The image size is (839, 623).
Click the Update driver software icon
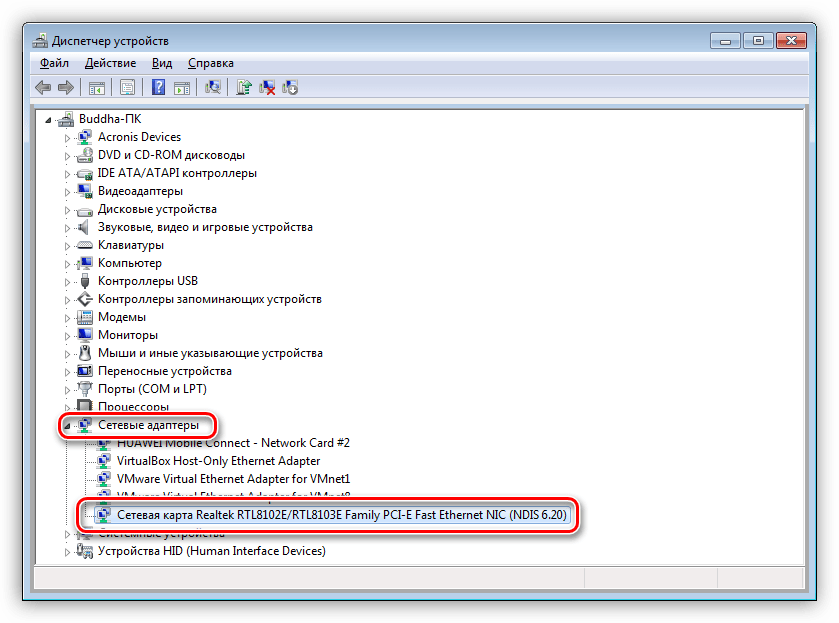(x=243, y=88)
